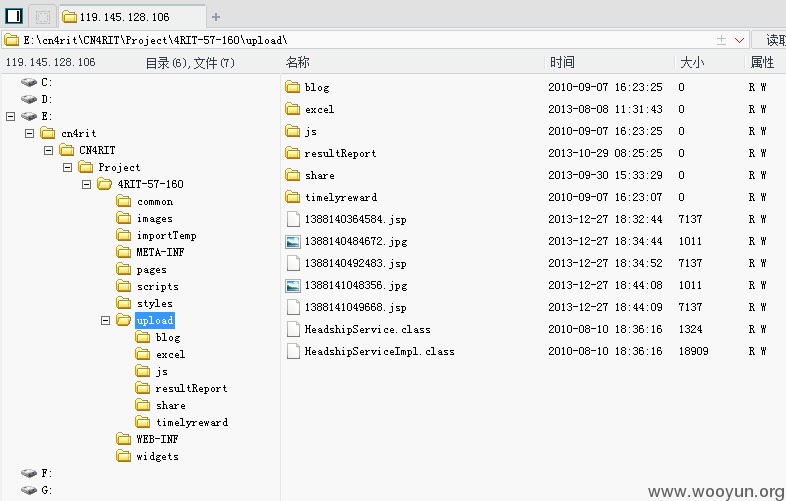Click the share folder icon in the tree

(143, 405)
